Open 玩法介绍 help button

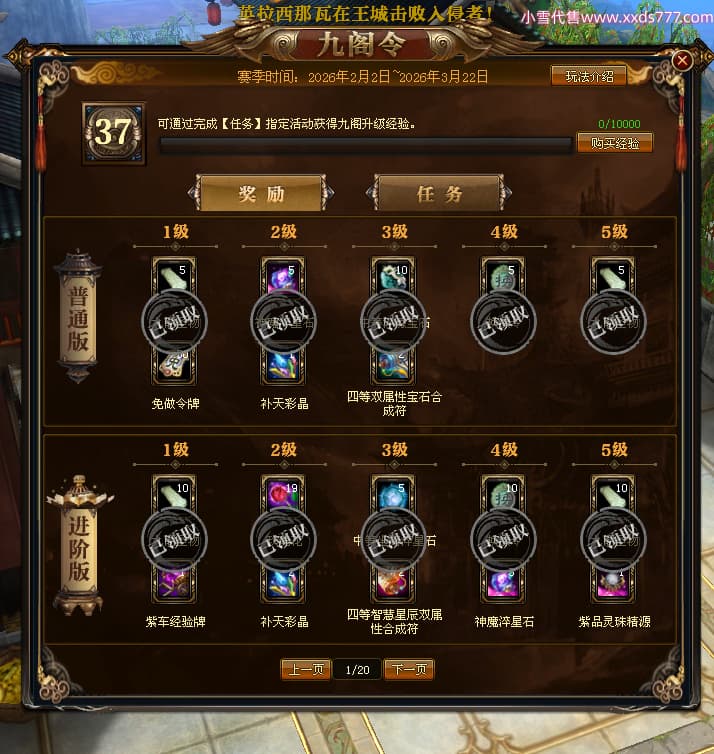(x=589, y=76)
